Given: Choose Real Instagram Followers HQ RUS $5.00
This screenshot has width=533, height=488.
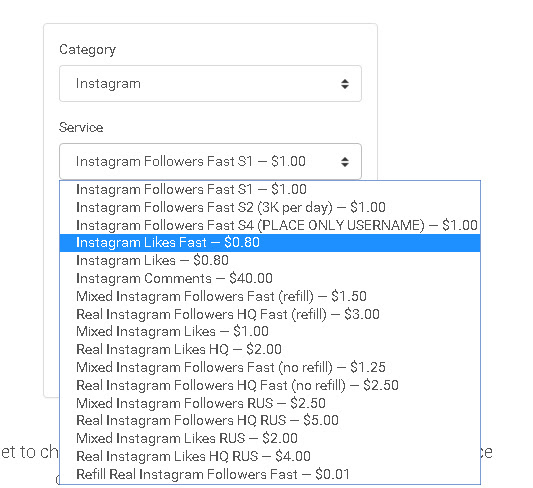Looking at the screenshot, I should (x=270, y=420).
